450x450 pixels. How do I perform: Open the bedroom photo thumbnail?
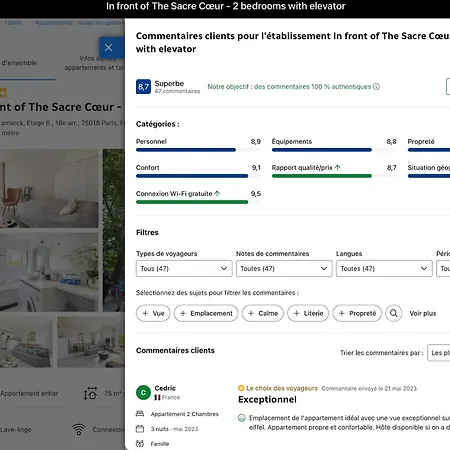pyautogui.click(x=49, y=189)
